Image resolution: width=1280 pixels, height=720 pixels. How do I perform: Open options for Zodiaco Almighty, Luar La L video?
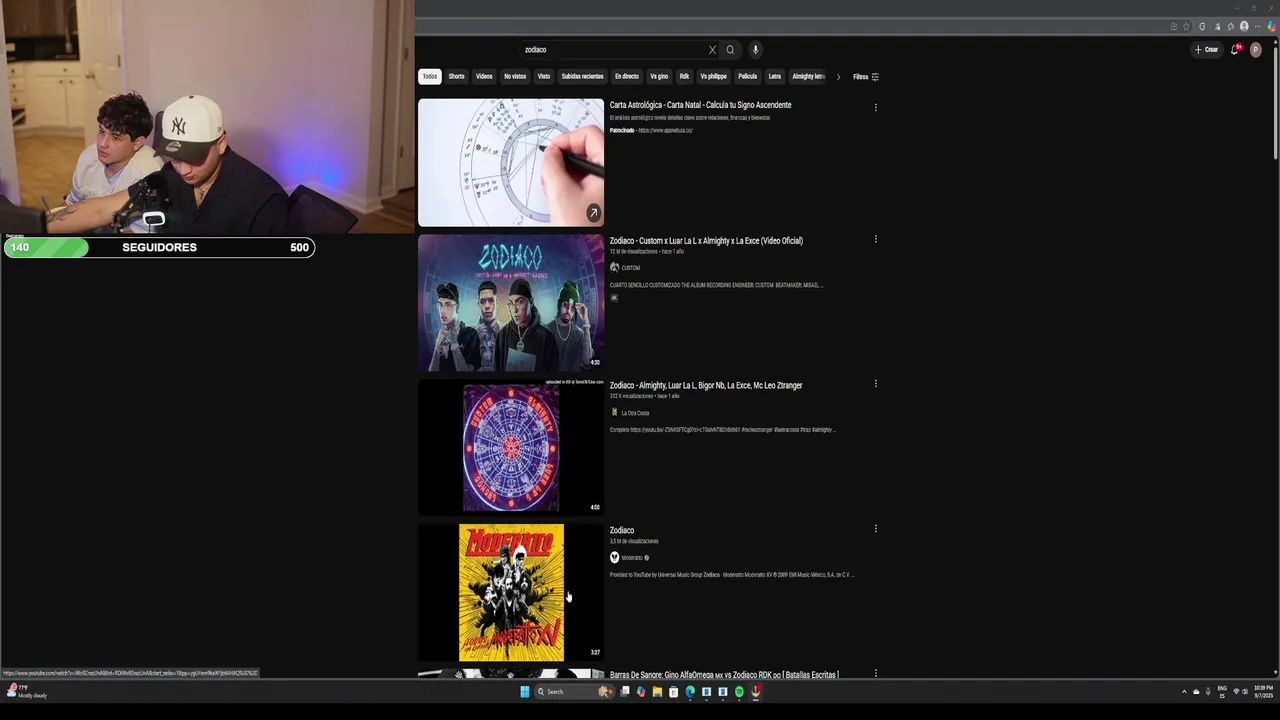click(x=876, y=383)
